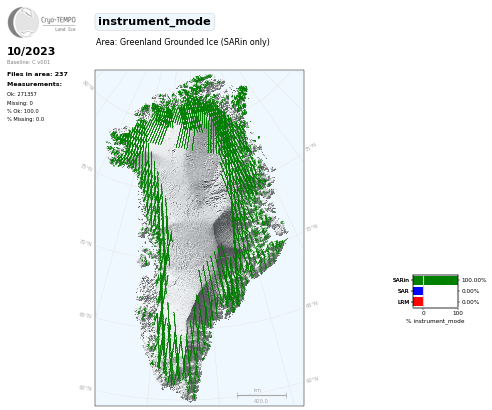Screen dimensions: 492x410
Task: Click the % instrument_mode axis label
Action: 435,321
